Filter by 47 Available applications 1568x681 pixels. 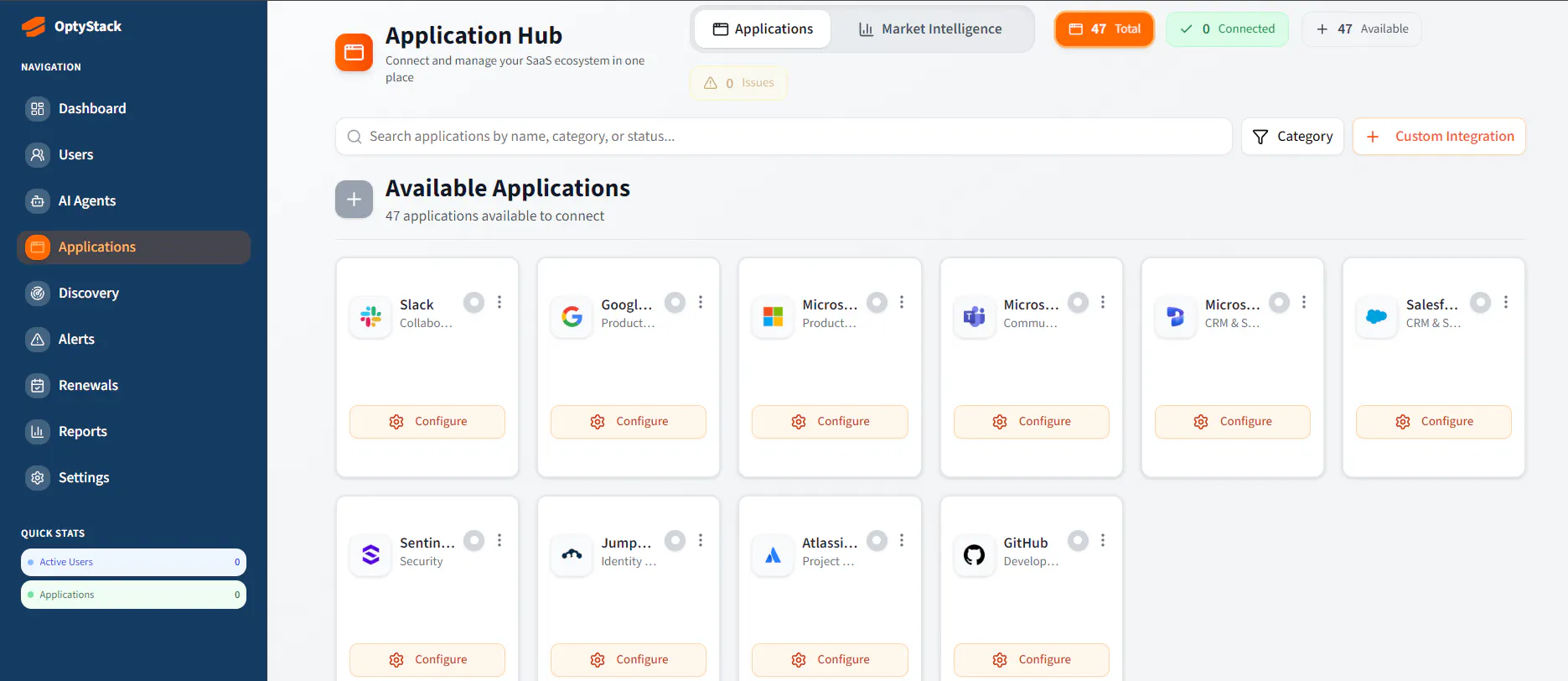tap(1362, 29)
